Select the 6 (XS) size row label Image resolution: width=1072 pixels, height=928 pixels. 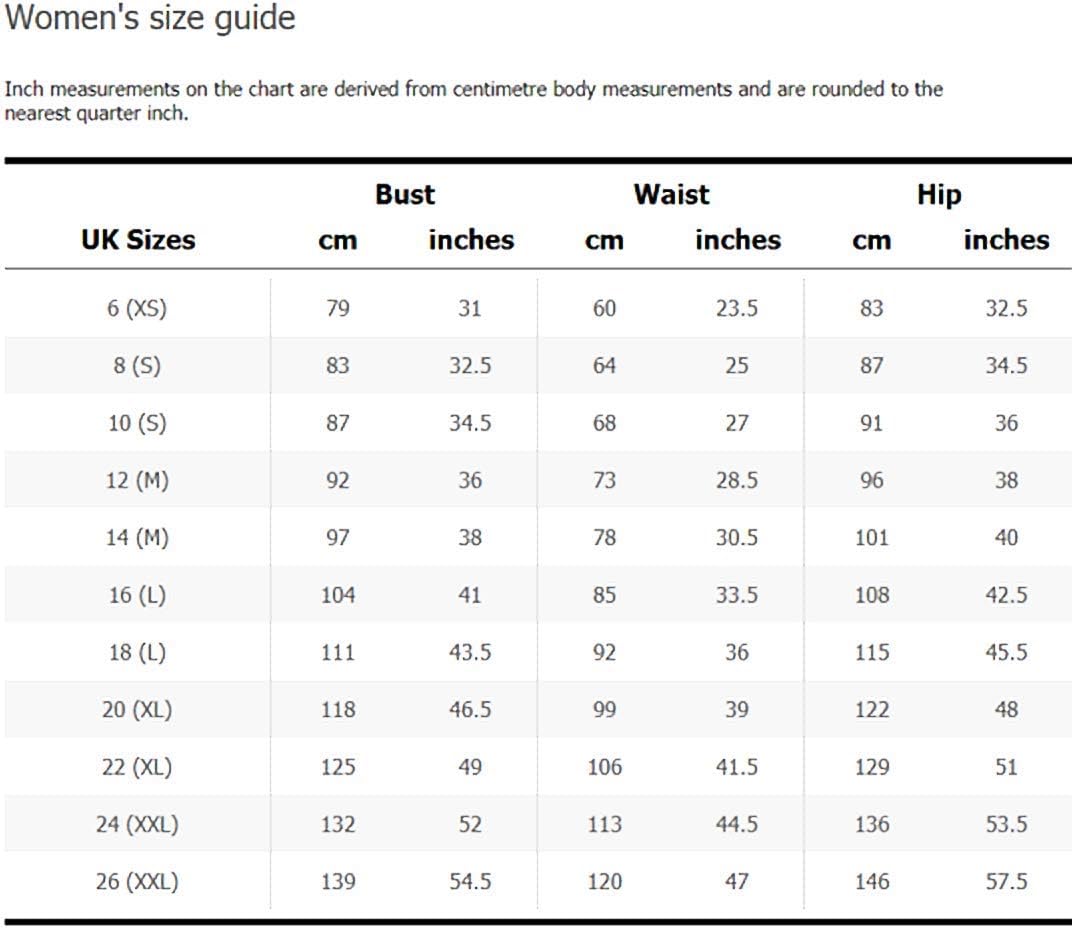click(137, 308)
